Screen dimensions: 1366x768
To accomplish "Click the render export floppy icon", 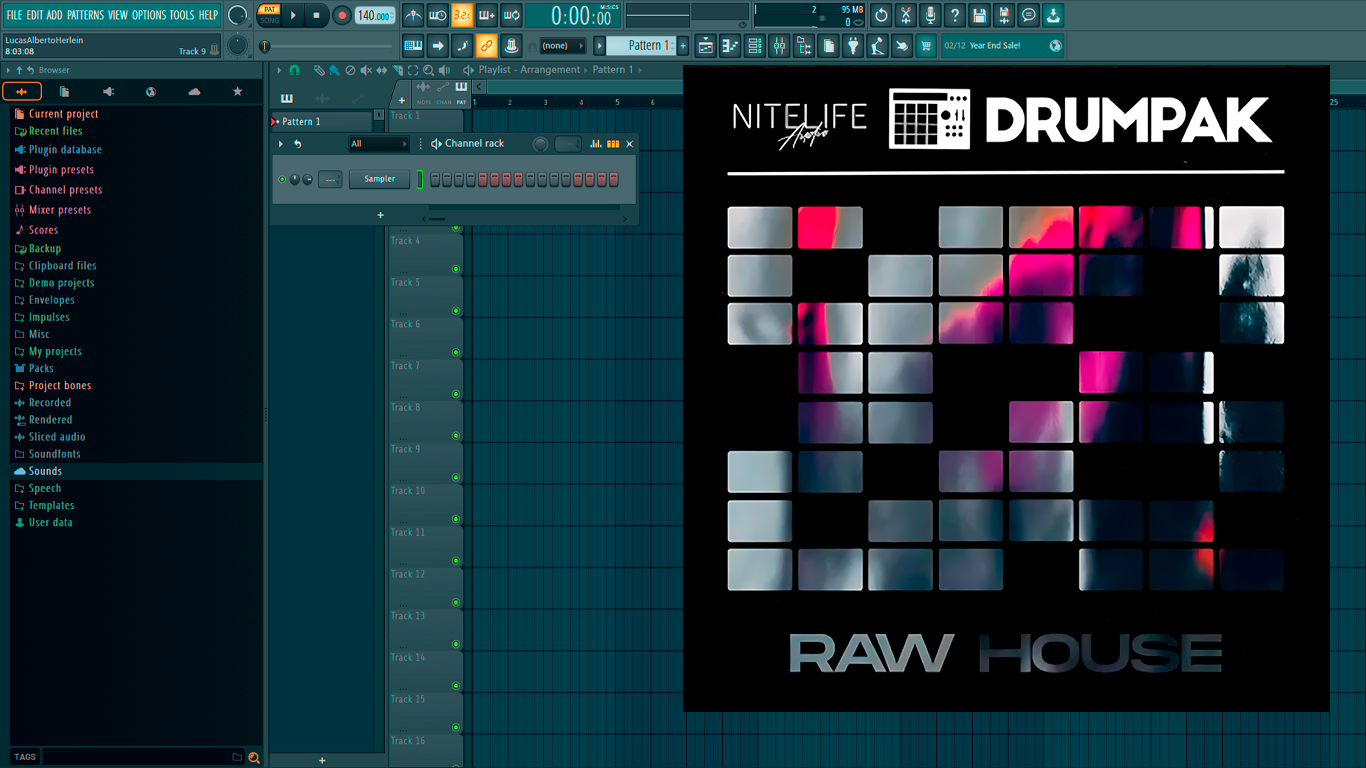I will [1004, 15].
